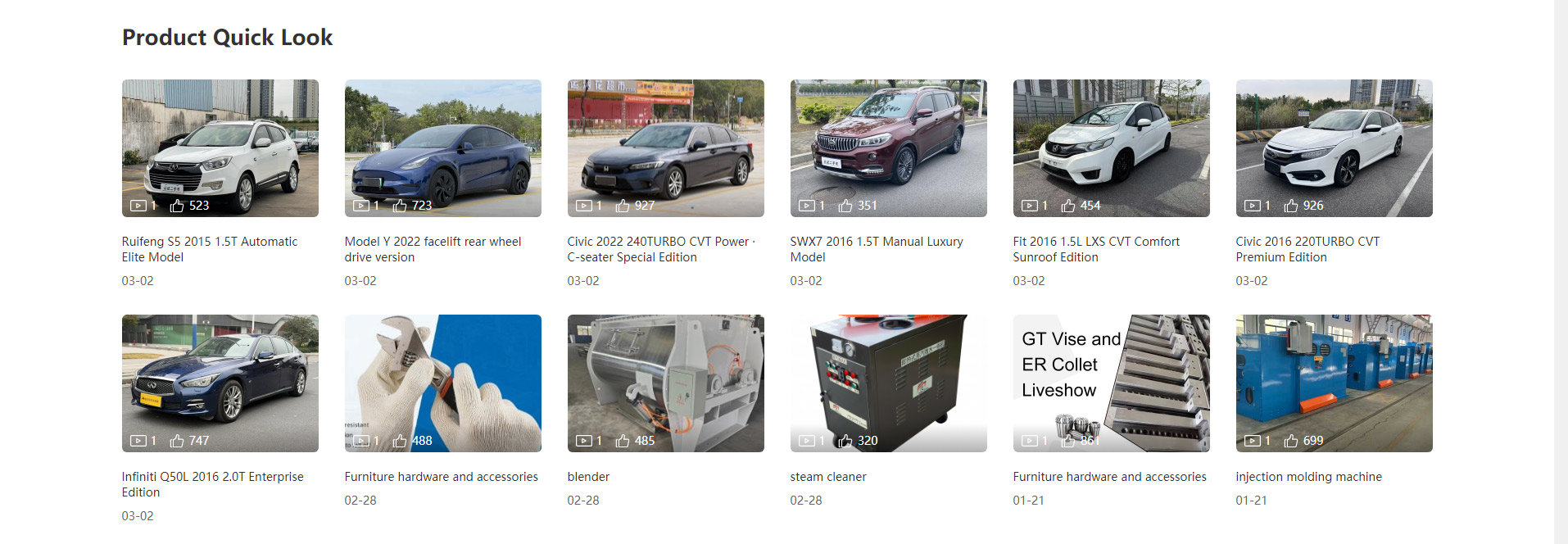Click the video icon on injection molding thumbnail
Screen dimensions: 1568x544
1253,441
